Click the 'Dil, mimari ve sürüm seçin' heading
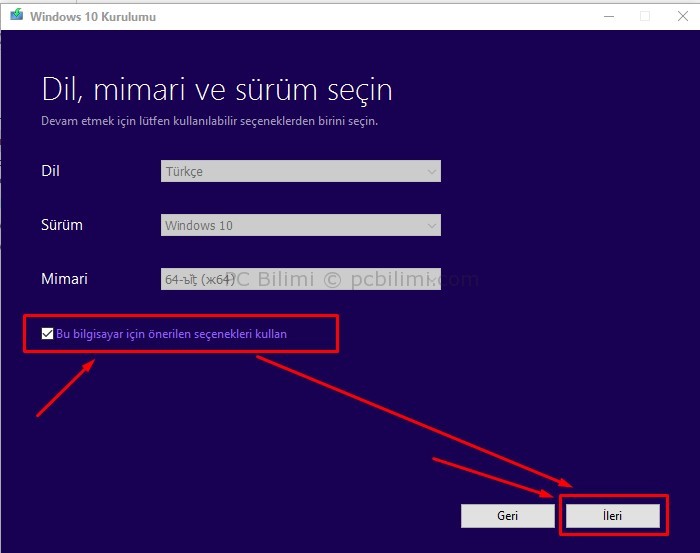Image resolution: width=700 pixels, height=553 pixels. pos(216,89)
